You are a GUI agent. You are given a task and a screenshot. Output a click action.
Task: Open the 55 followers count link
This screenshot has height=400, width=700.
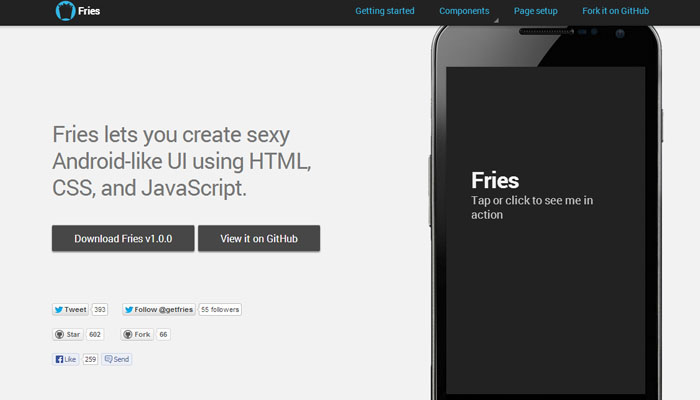(x=220, y=310)
